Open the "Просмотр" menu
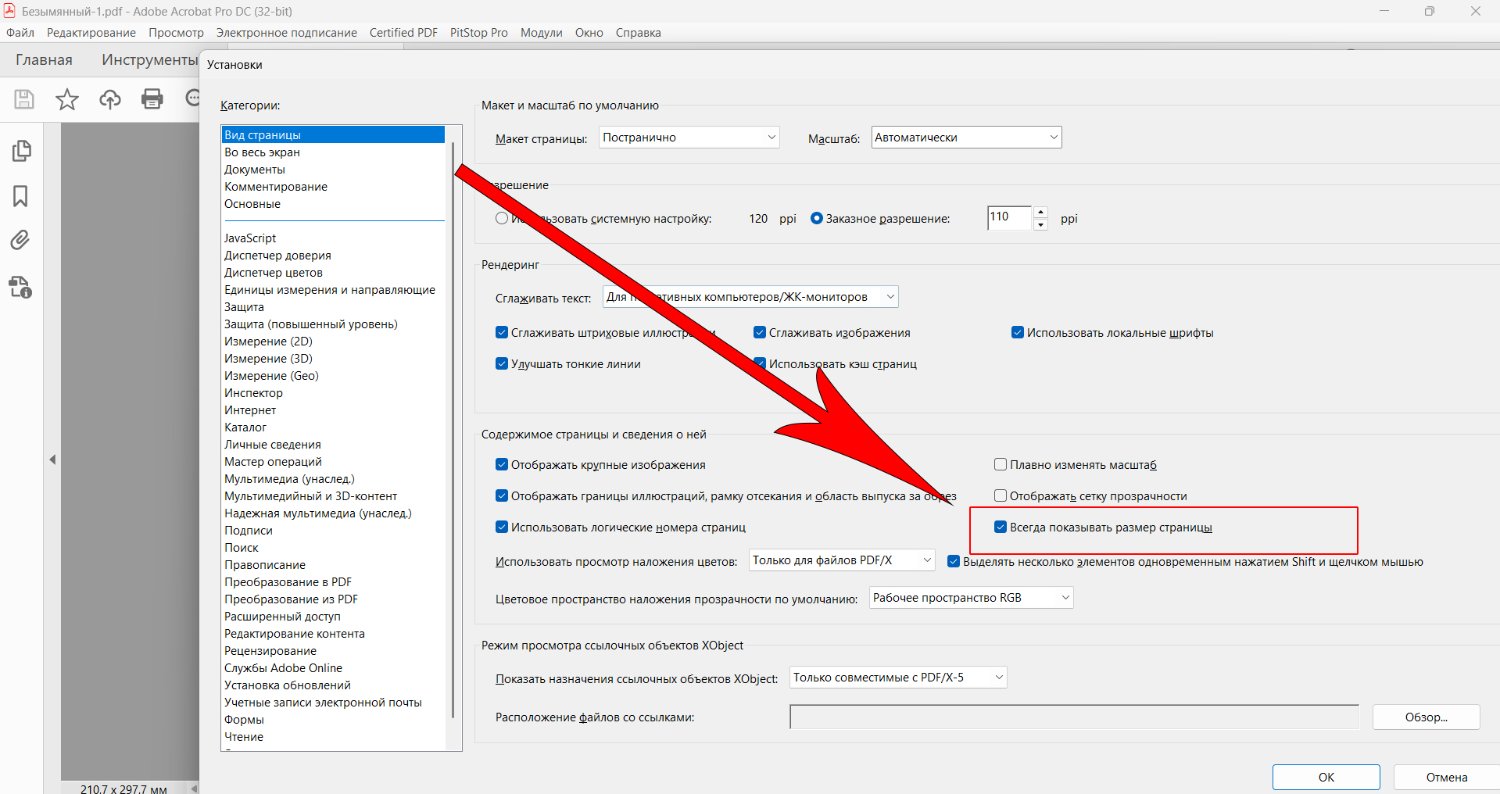1500x794 pixels. pos(176,33)
